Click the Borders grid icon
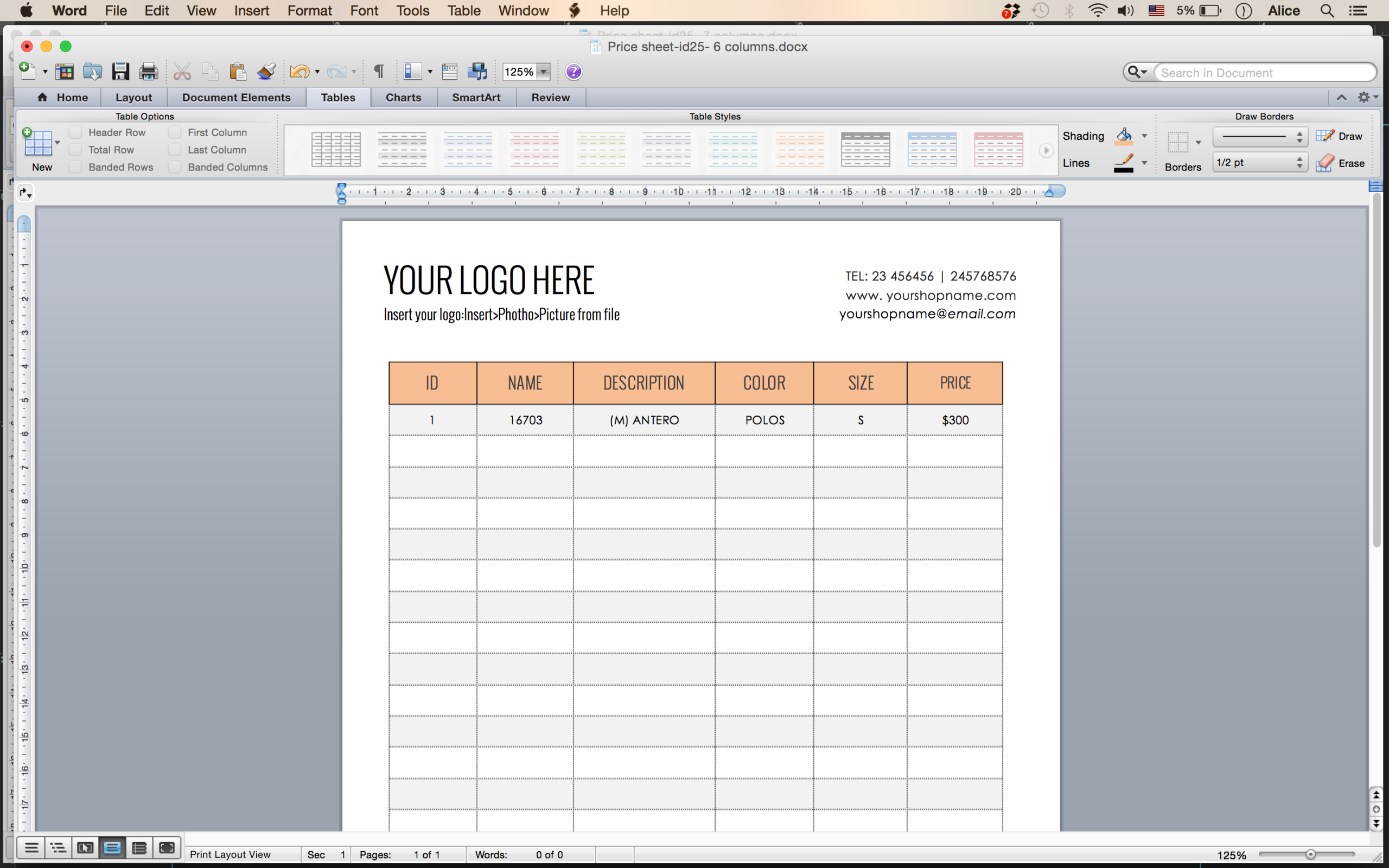Viewport: 1389px width, 868px height. click(x=1178, y=142)
